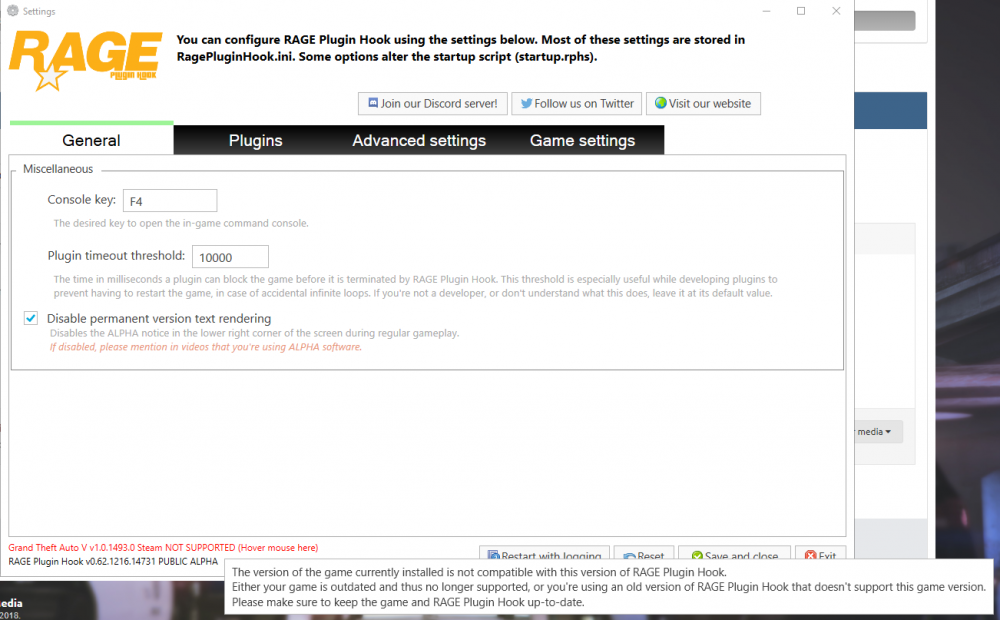Select the Game settings tab
The width and height of the screenshot is (1000, 620).
[x=583, y=140]
